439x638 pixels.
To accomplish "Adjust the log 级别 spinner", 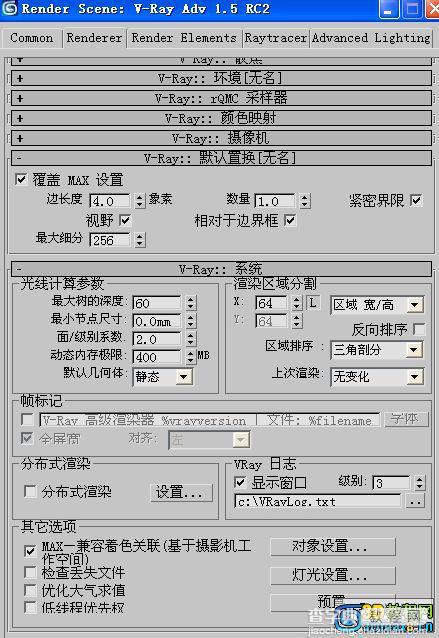I will [419, 483].
